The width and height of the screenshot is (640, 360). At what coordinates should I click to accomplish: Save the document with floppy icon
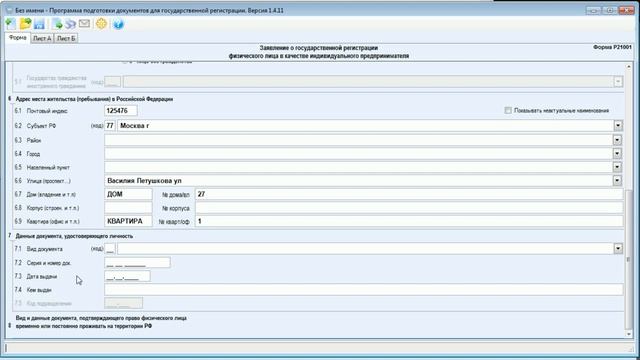point(39,24)
